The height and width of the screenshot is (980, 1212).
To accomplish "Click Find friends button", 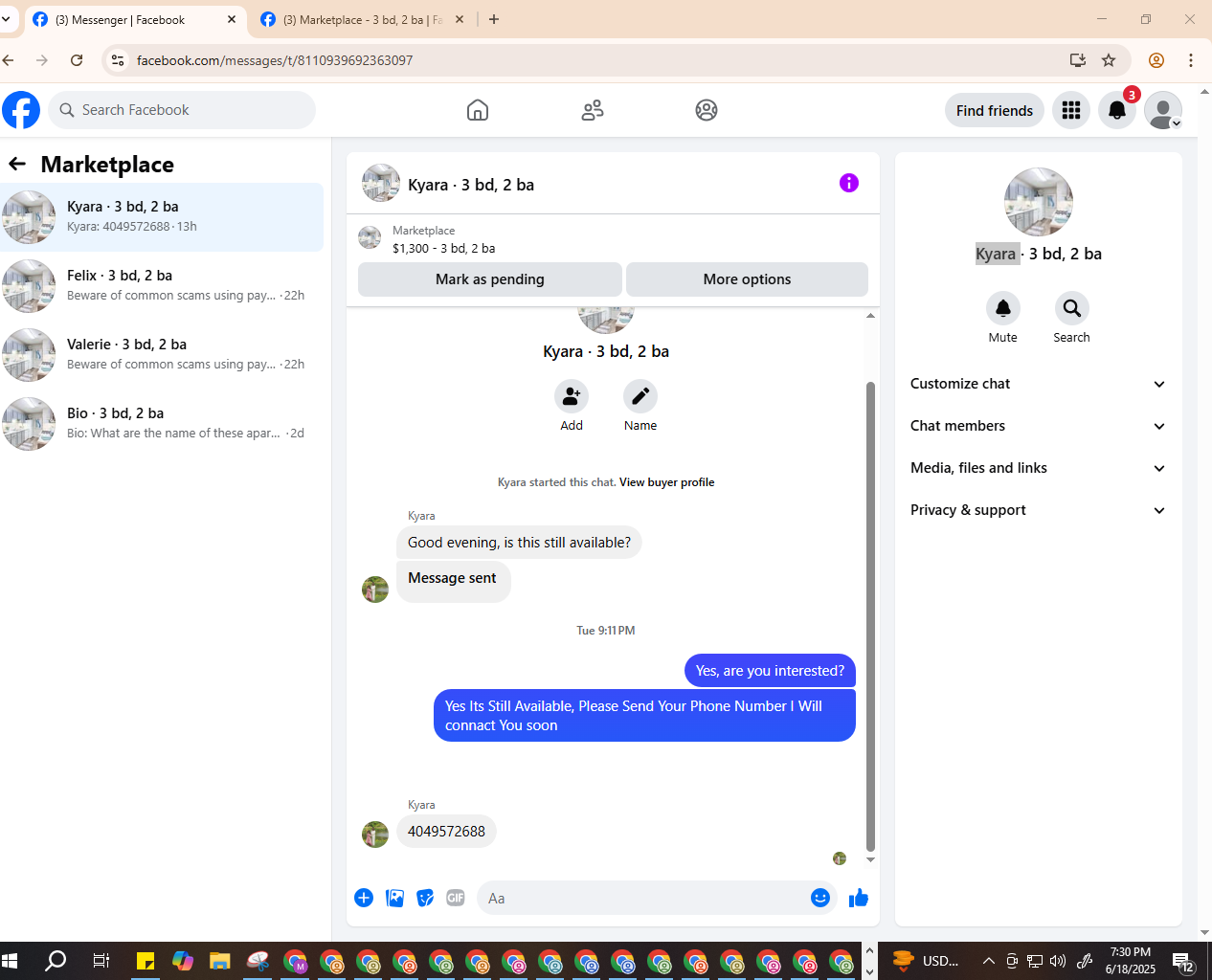I will click(995, 110).
